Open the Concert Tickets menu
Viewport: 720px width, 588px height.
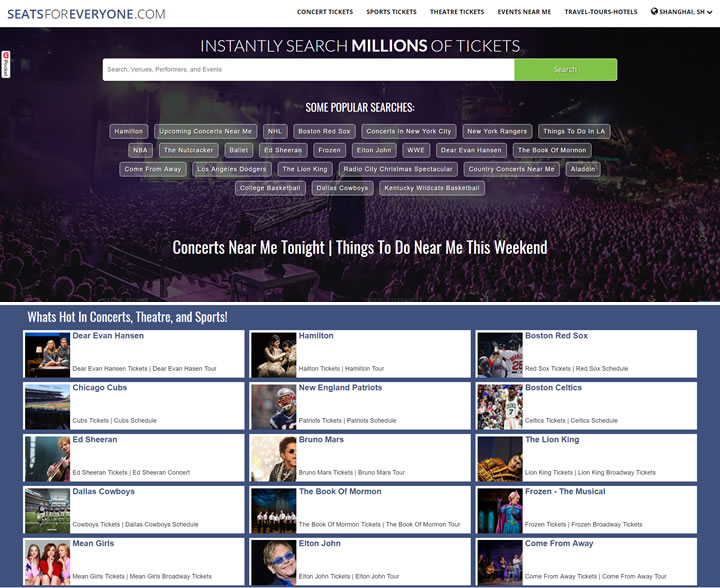(325, 12)
